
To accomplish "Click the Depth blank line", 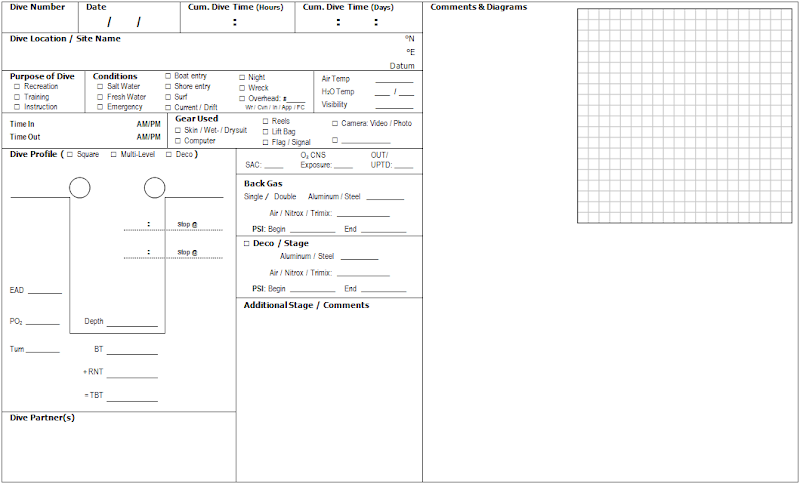I will point(132,324).
